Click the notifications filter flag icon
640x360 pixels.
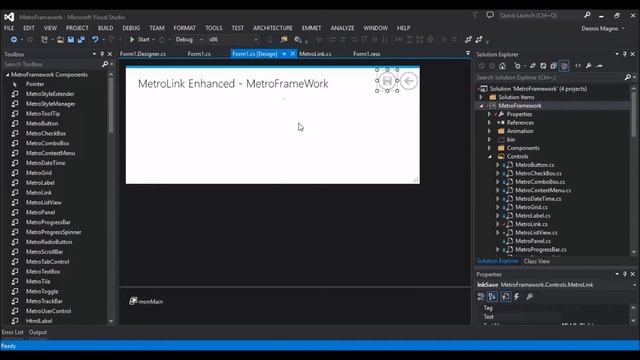pos(475,15)
